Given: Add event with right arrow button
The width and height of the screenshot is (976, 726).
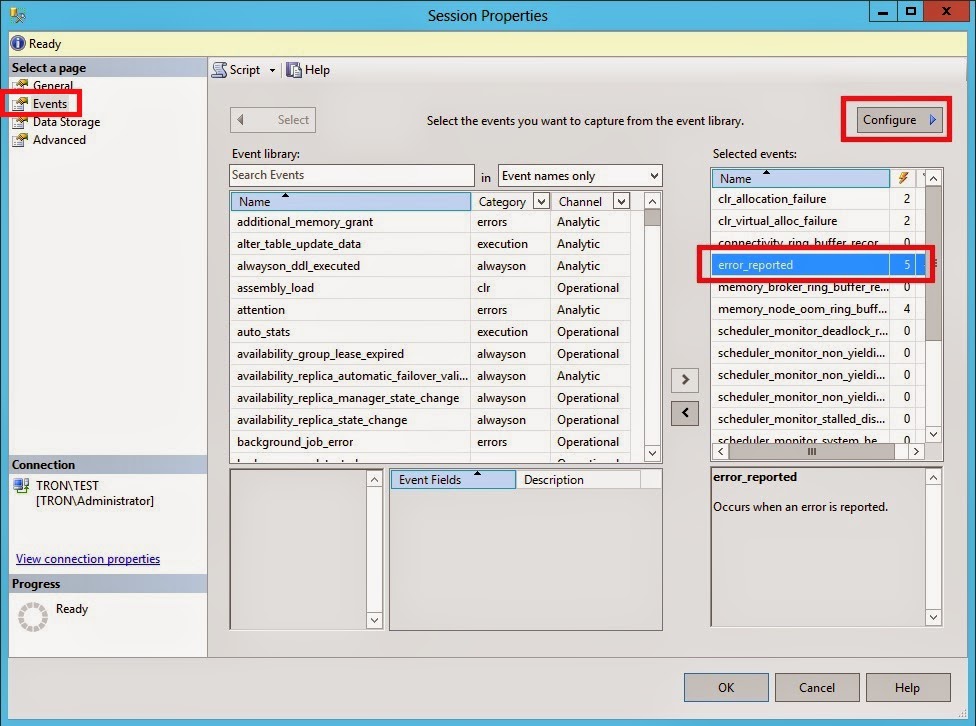Looking at the screenshot, I should tap(685, 379).
